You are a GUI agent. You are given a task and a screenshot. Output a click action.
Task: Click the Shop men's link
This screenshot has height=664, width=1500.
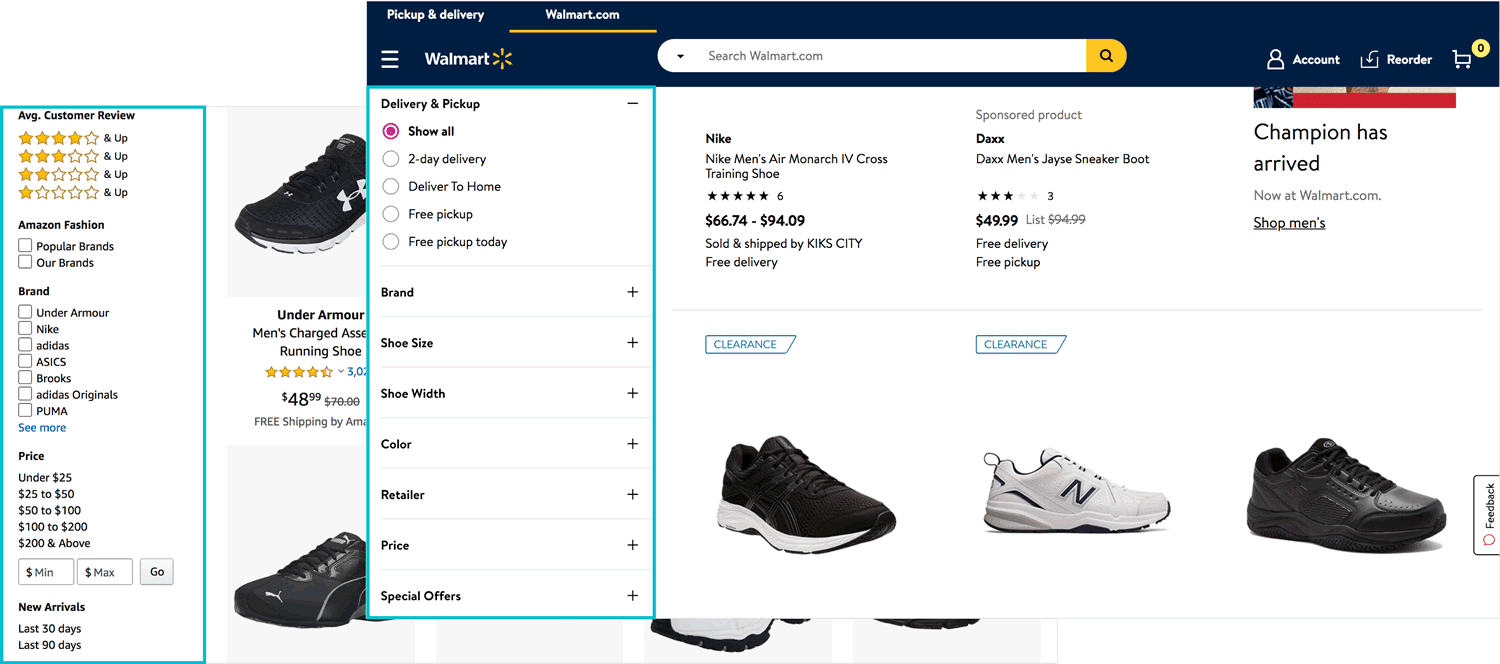1289,223
